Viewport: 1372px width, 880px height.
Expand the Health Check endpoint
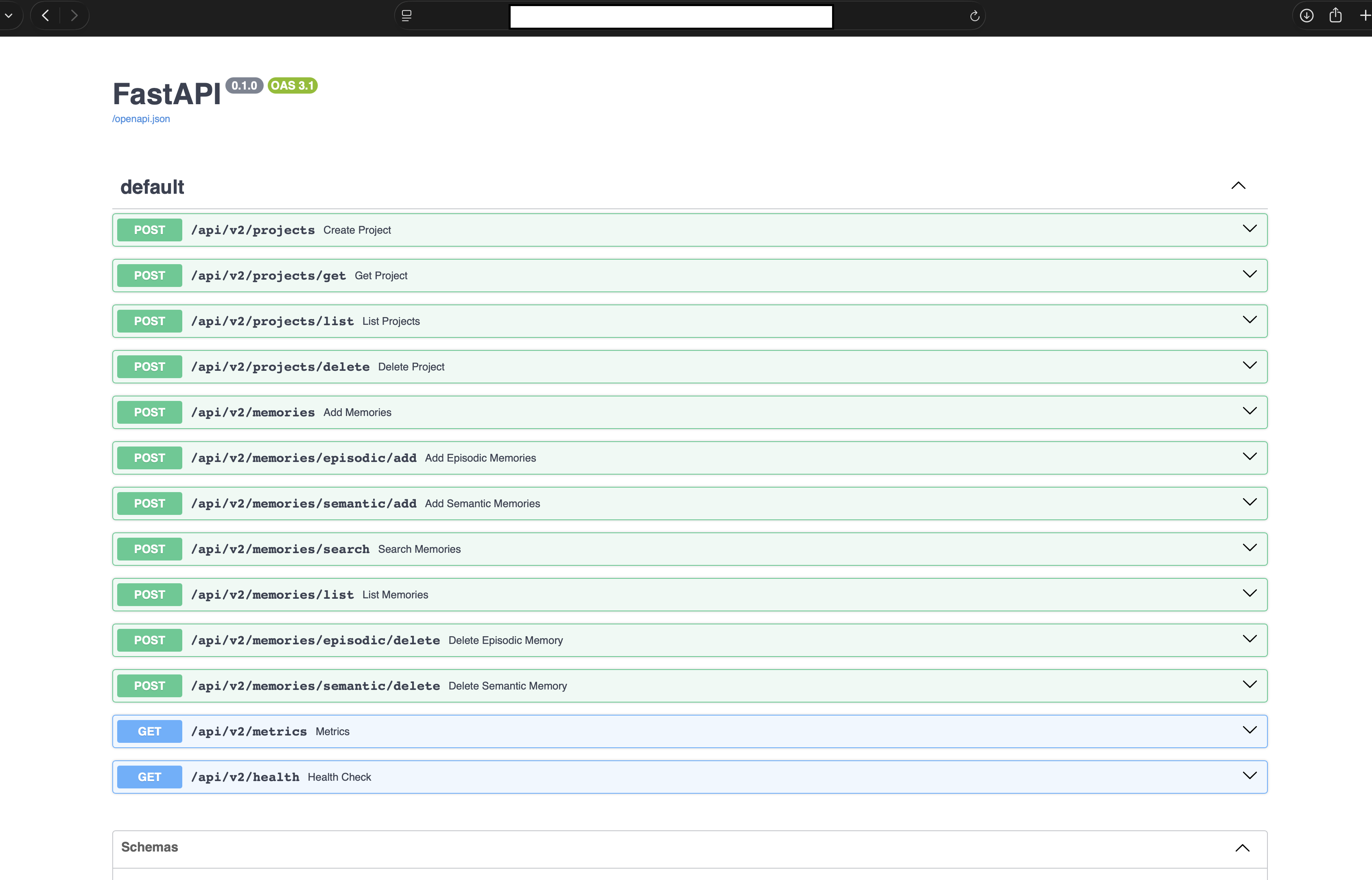[1250, 776]
